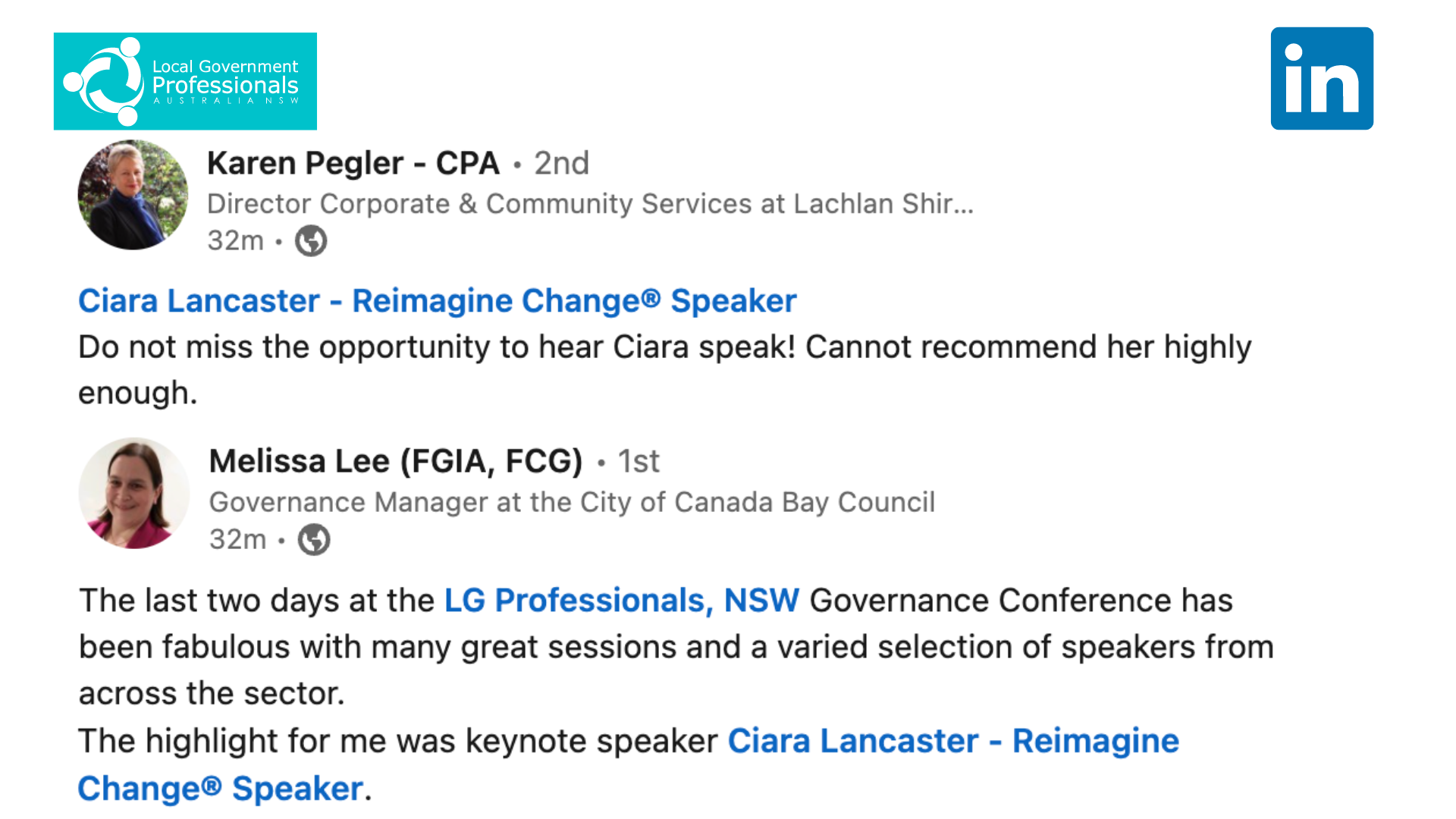Click the "been fabulous with many great sessions" text

(x=675, y=648)
